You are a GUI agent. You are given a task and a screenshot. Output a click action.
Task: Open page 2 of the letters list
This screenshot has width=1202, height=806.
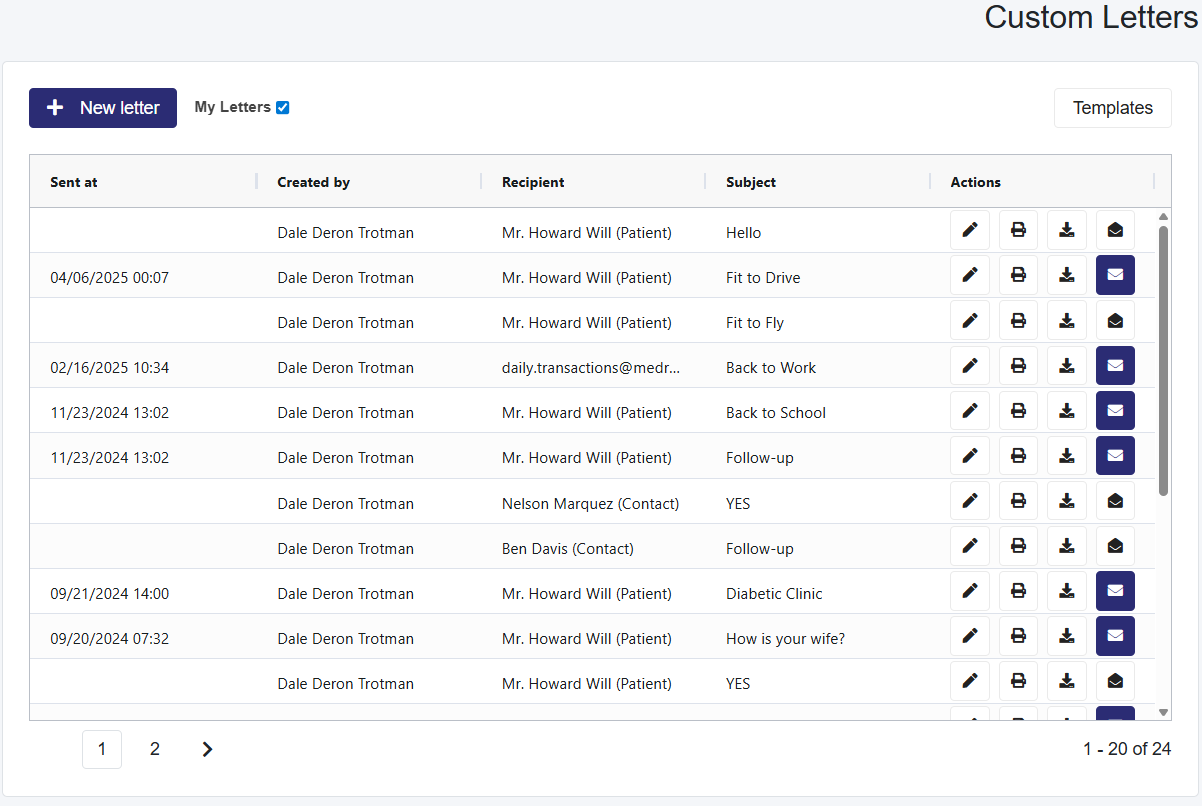pyautogui.click(x=155, y=749)
